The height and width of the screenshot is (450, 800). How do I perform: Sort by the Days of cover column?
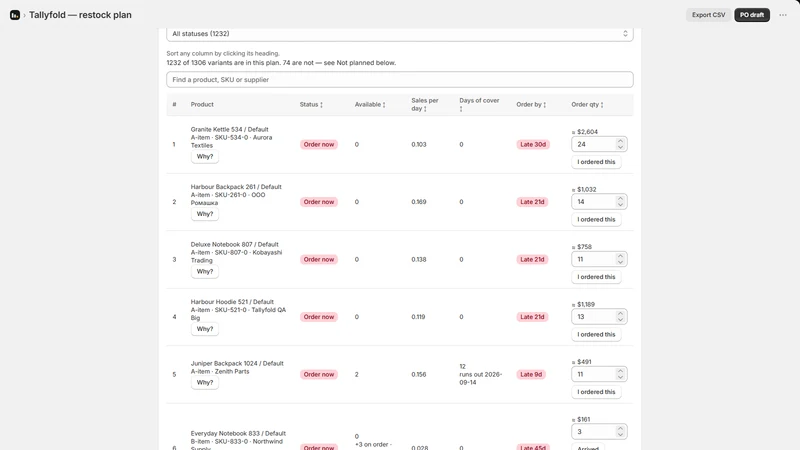coord(479,105)
